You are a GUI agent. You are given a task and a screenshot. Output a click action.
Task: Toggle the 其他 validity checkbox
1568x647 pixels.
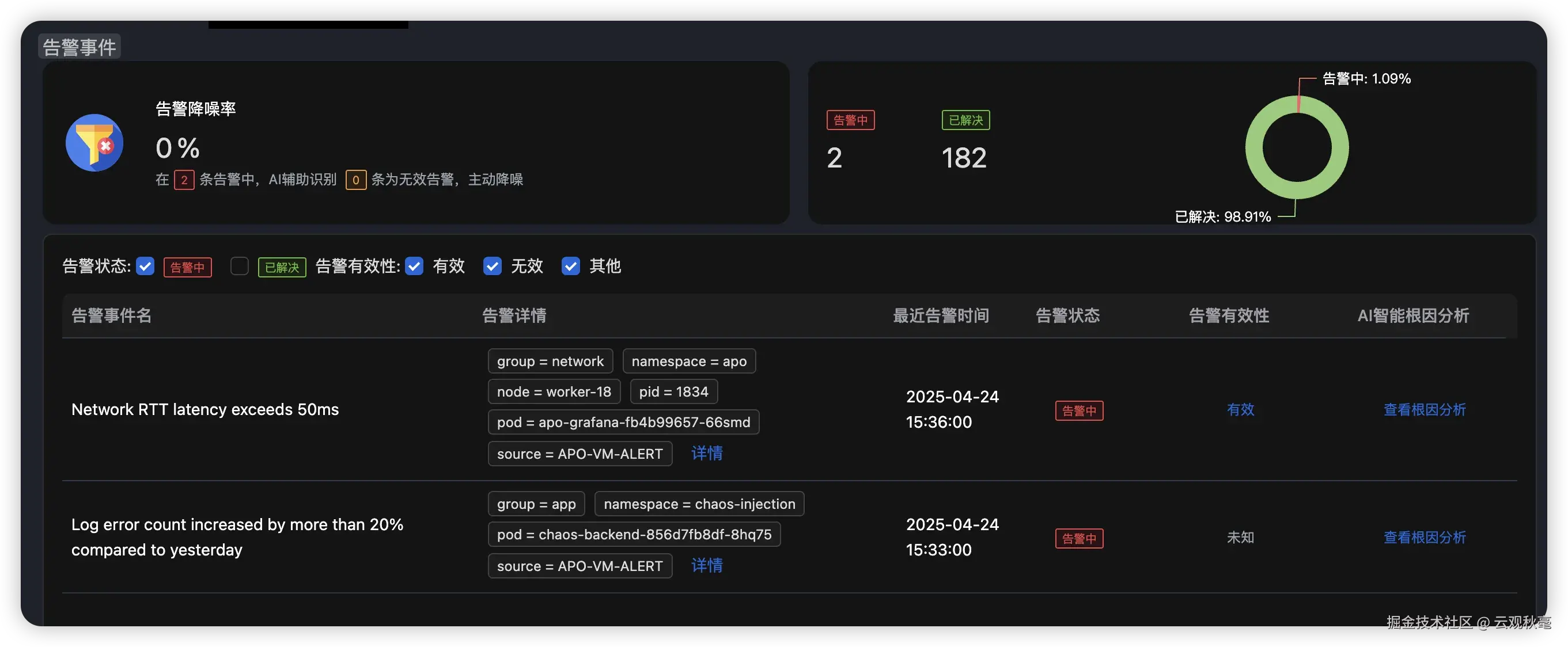click(570, 267)
